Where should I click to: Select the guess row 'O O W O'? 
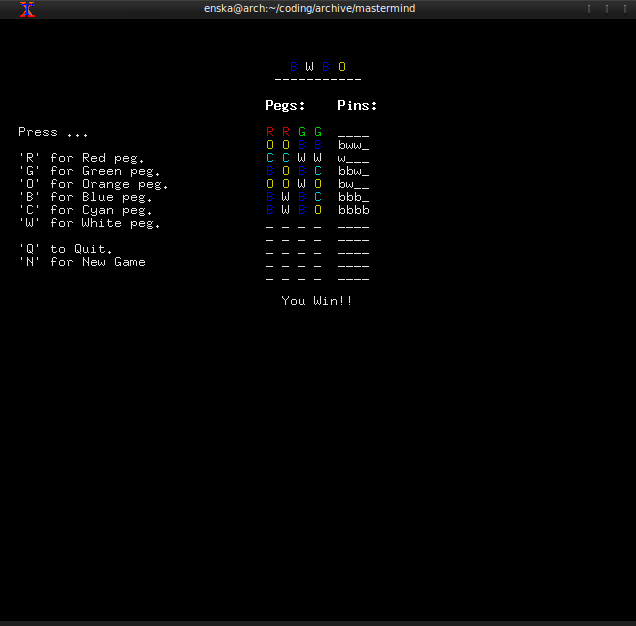294,184
